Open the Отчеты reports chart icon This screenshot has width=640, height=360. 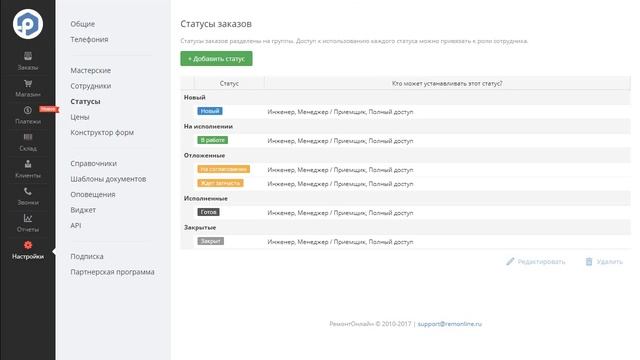point(28,218)
